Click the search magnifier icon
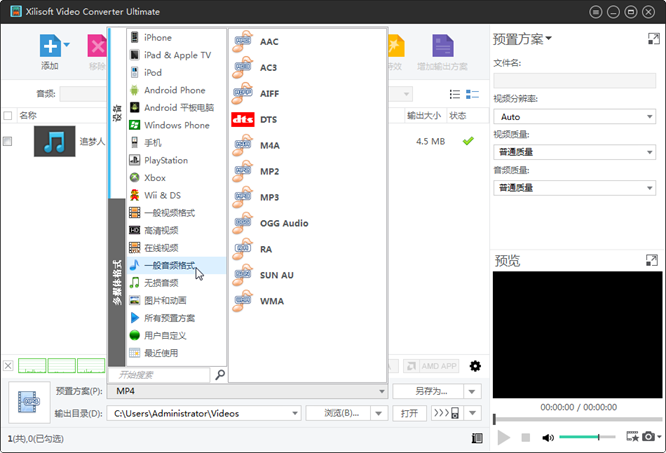The image size is (666, 453). 220,374
